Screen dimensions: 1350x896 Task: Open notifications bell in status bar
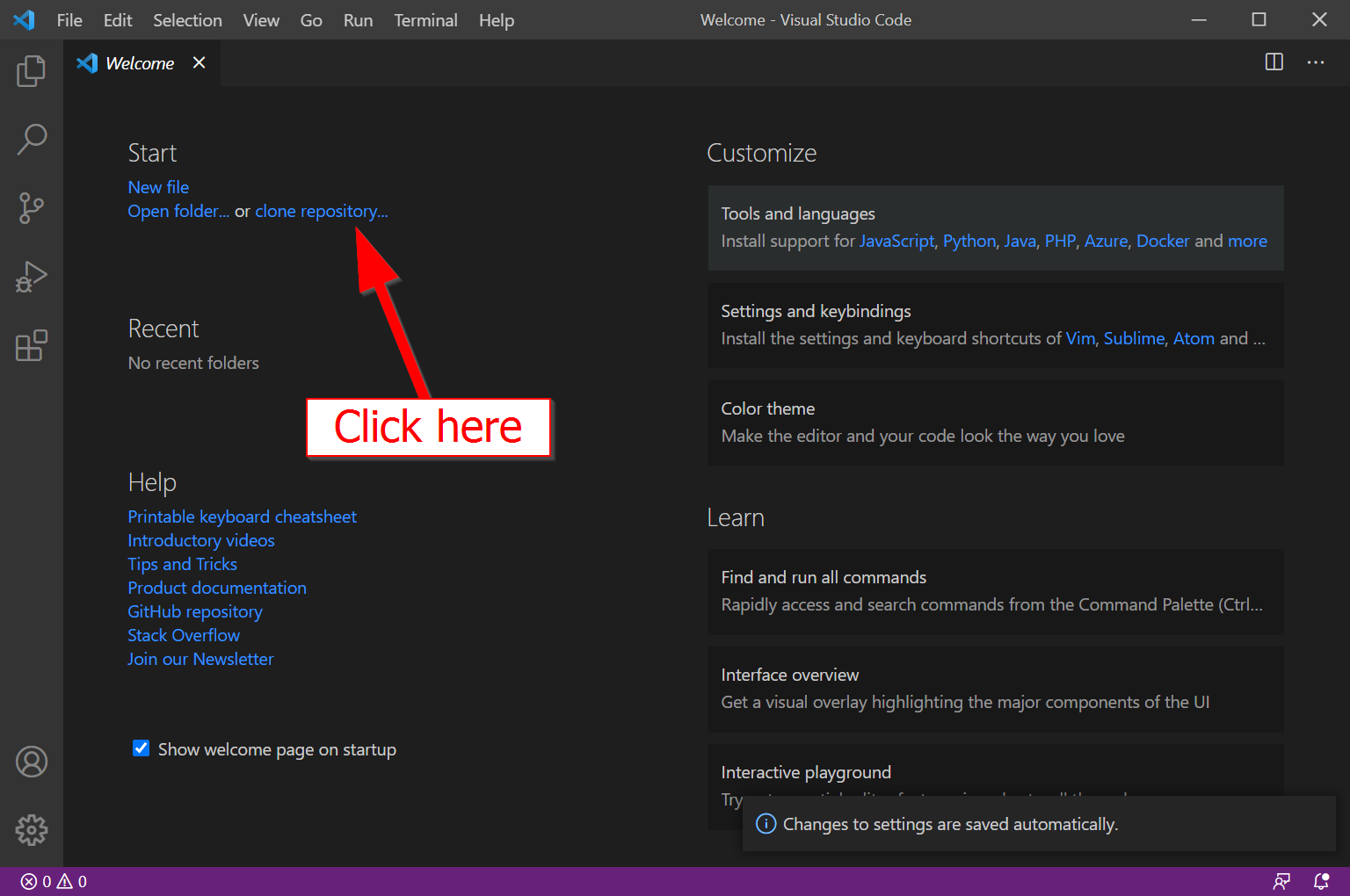[x=1321, y=881]
